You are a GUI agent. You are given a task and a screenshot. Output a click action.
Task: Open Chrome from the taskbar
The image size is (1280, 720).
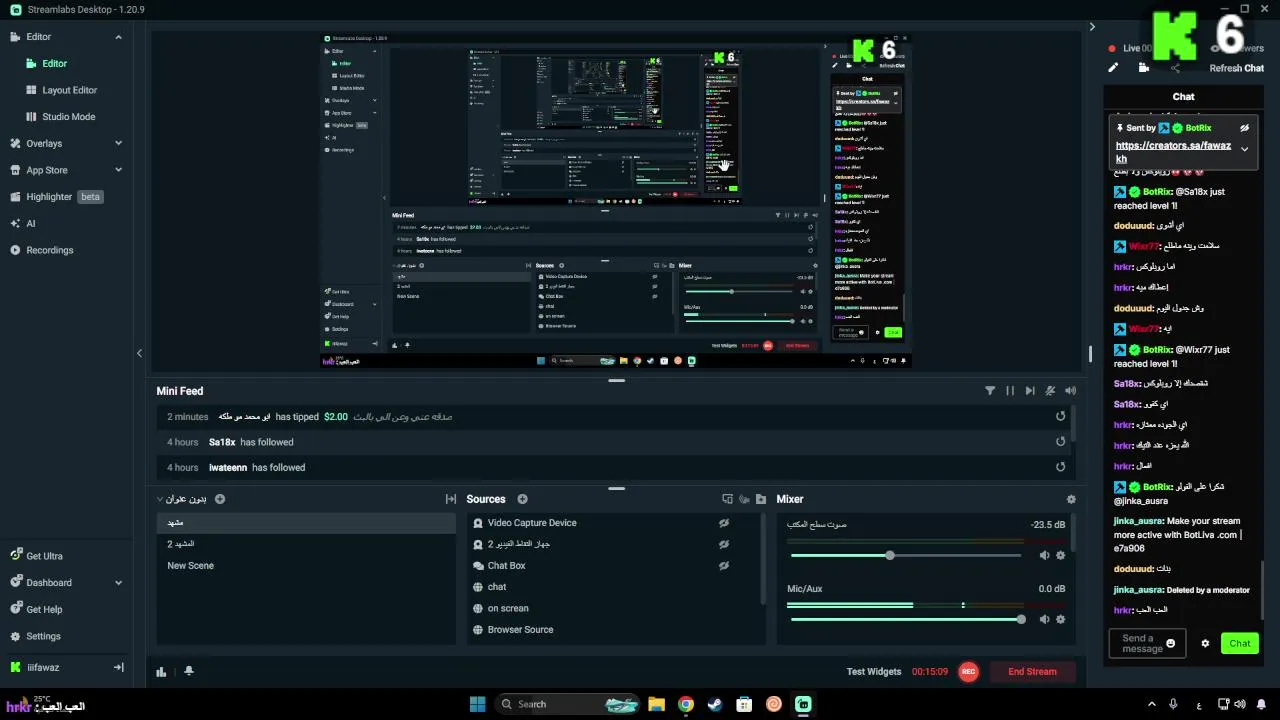[685, 704]
